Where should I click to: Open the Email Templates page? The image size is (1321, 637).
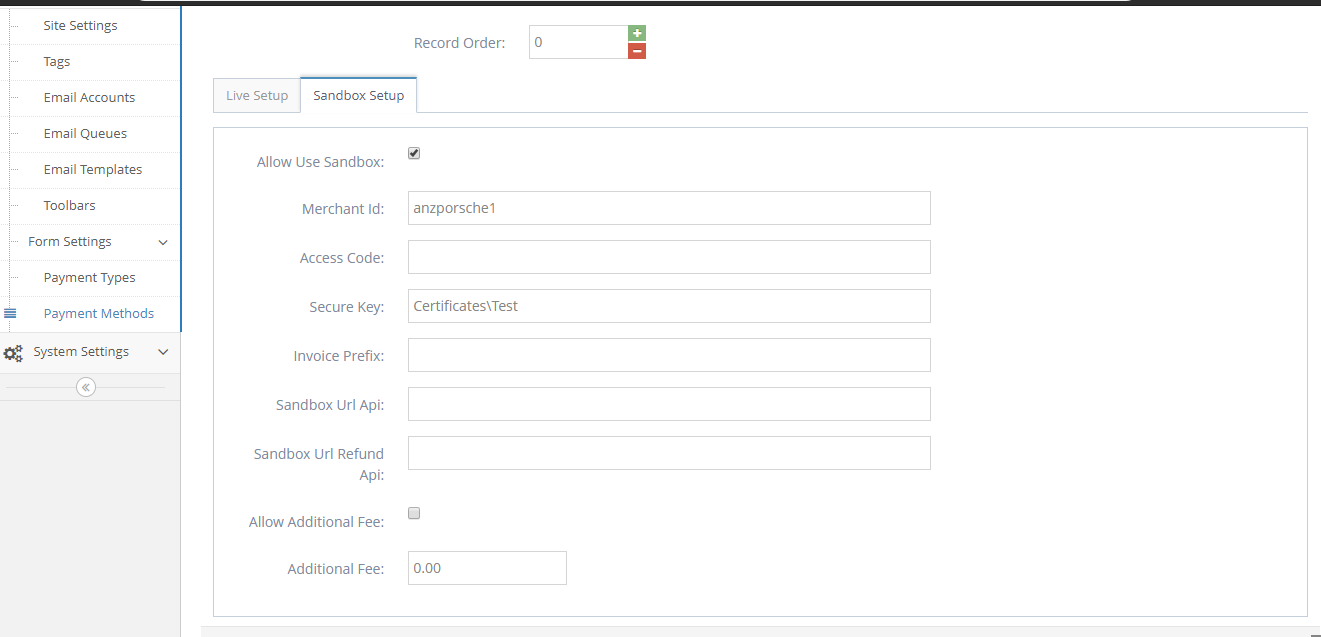click(93, 169)
